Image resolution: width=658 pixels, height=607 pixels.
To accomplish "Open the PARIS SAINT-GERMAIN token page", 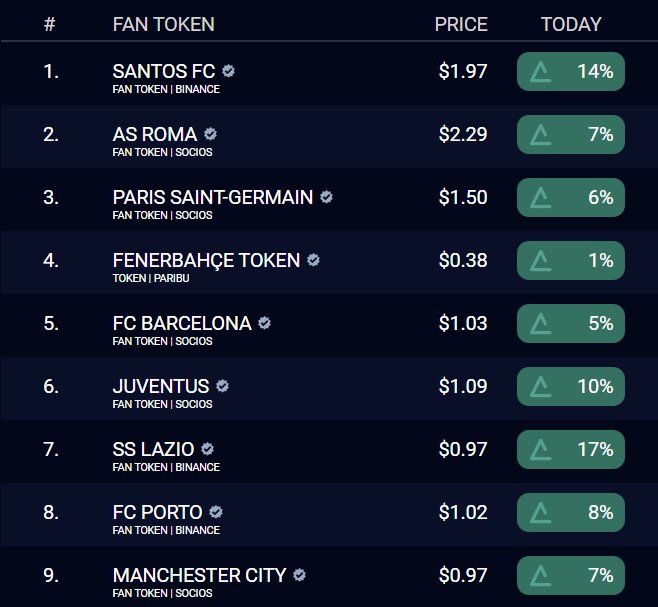I will click(x=213, y=197).
